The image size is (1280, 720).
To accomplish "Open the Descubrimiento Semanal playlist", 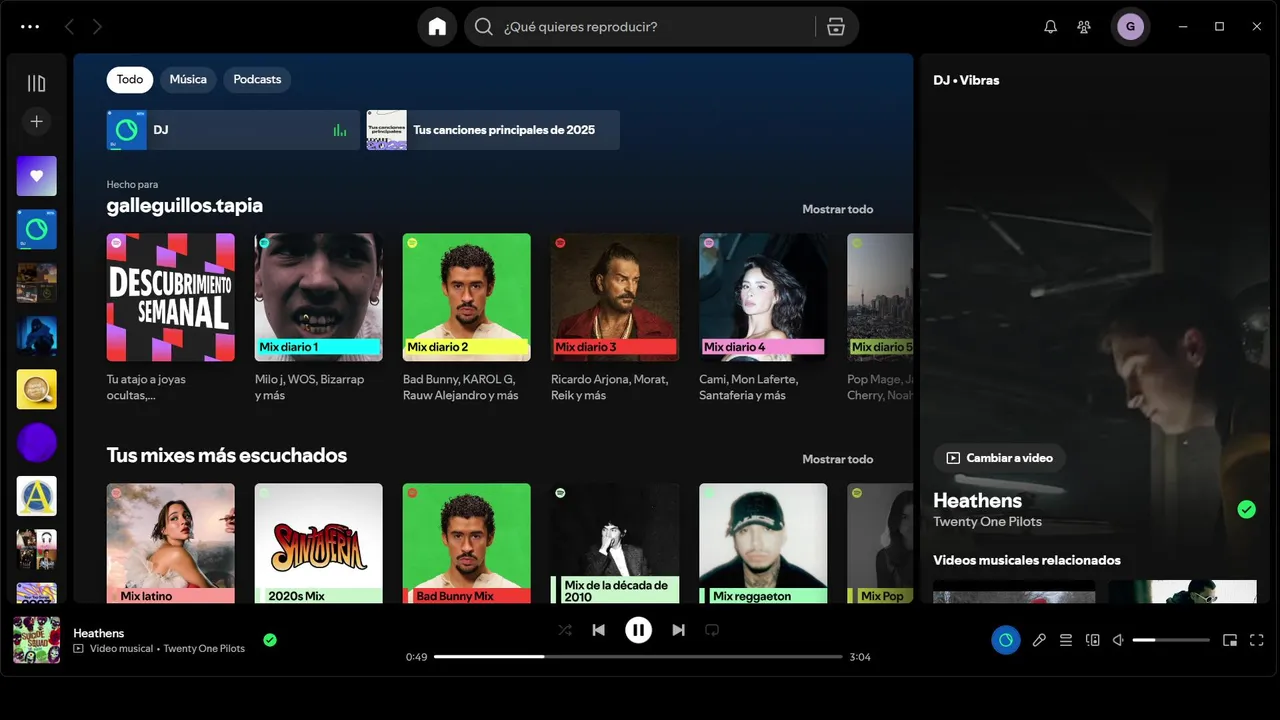I will pos(171,297).
